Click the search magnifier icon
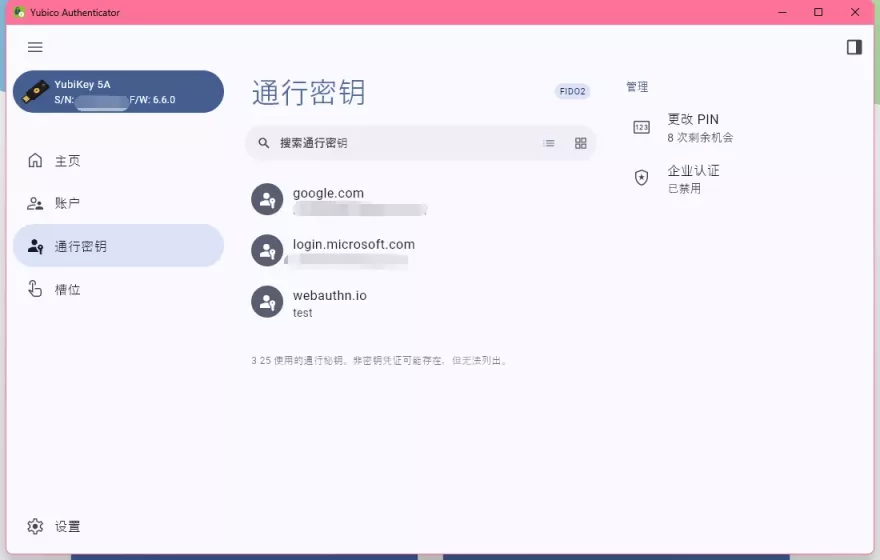This screenshot has height=560, width=880. pyautogui.click(x=264, y=143)
